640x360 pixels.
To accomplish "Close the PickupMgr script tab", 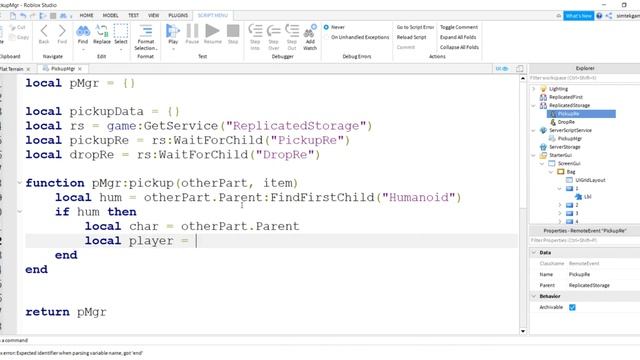I will click(x=80, y=69).
